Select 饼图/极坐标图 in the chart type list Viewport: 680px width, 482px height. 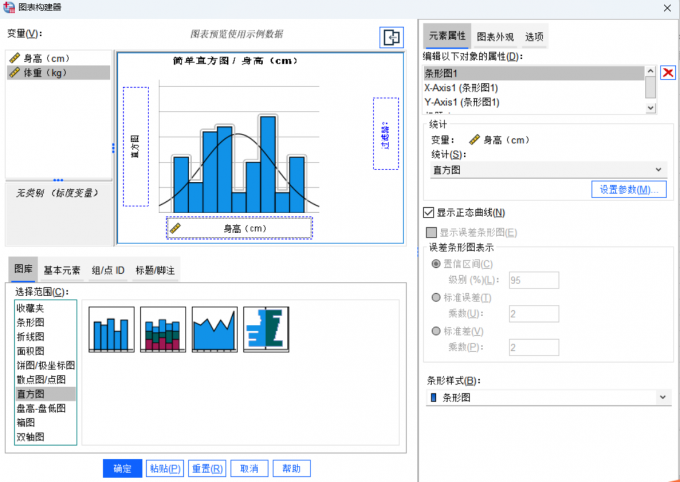[45, 365]
